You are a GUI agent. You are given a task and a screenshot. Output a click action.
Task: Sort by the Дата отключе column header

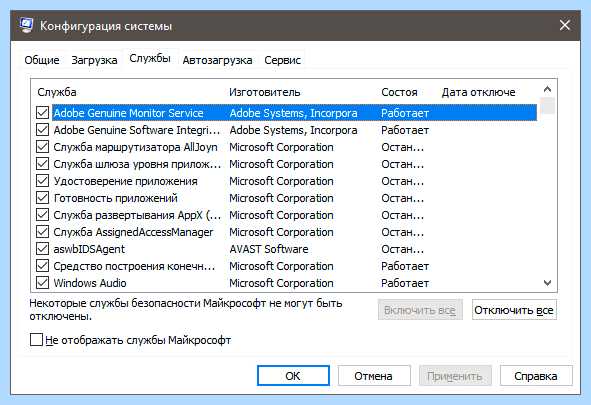(478, 92)
